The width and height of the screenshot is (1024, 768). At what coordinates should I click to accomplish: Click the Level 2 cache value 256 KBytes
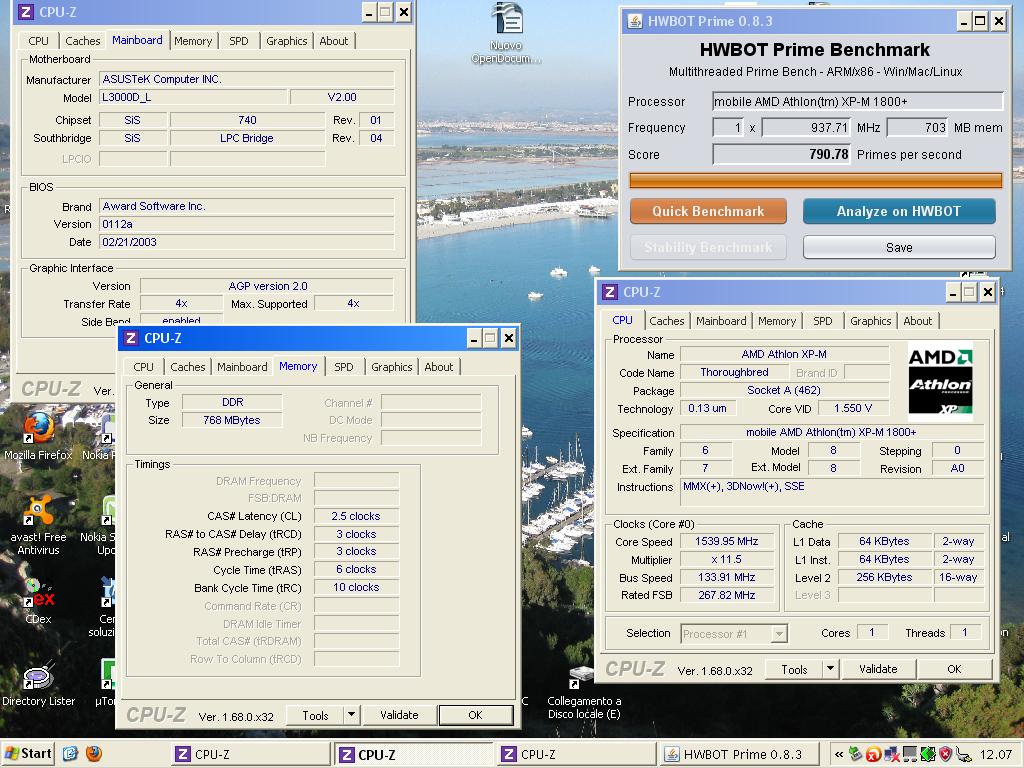point(884,577)
